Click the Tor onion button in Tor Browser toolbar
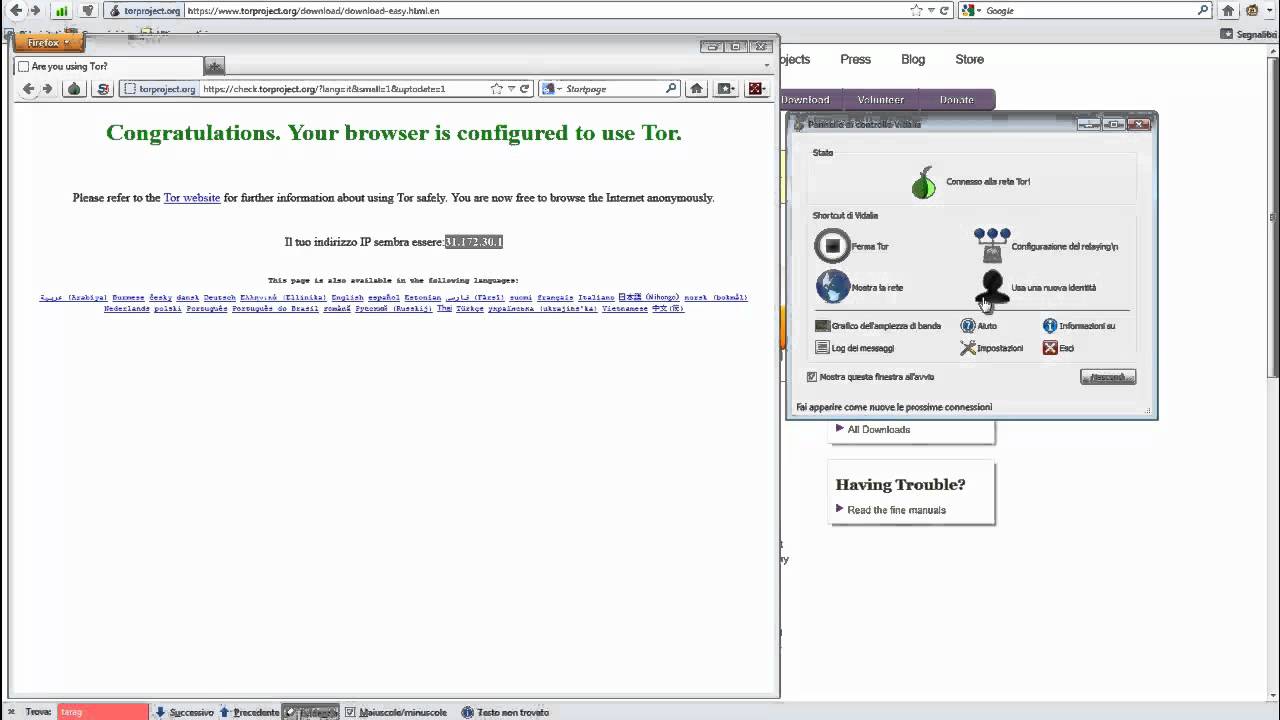Screen dimensions: 1280x720 coord(74,89)
